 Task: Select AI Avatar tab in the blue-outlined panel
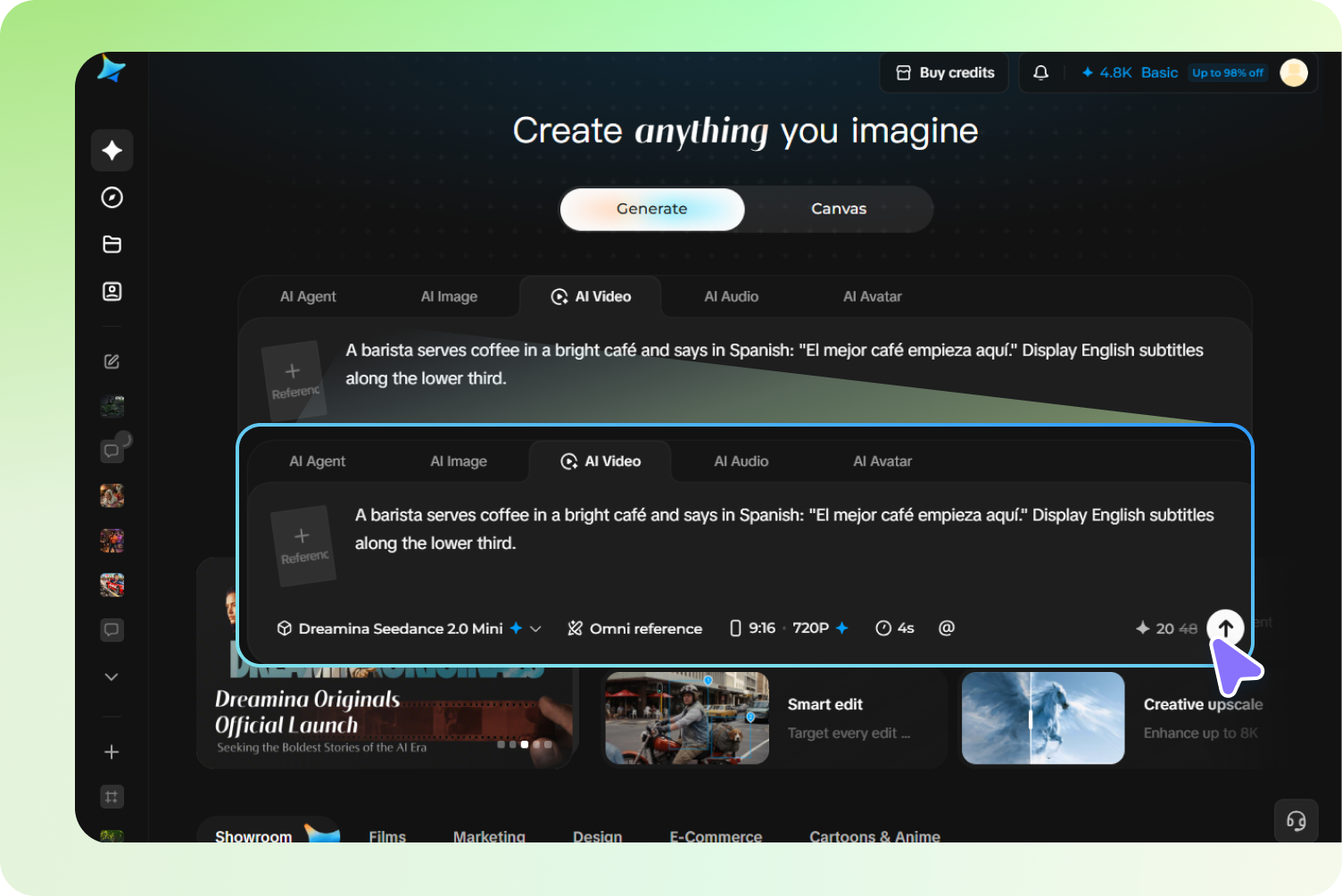882,461
